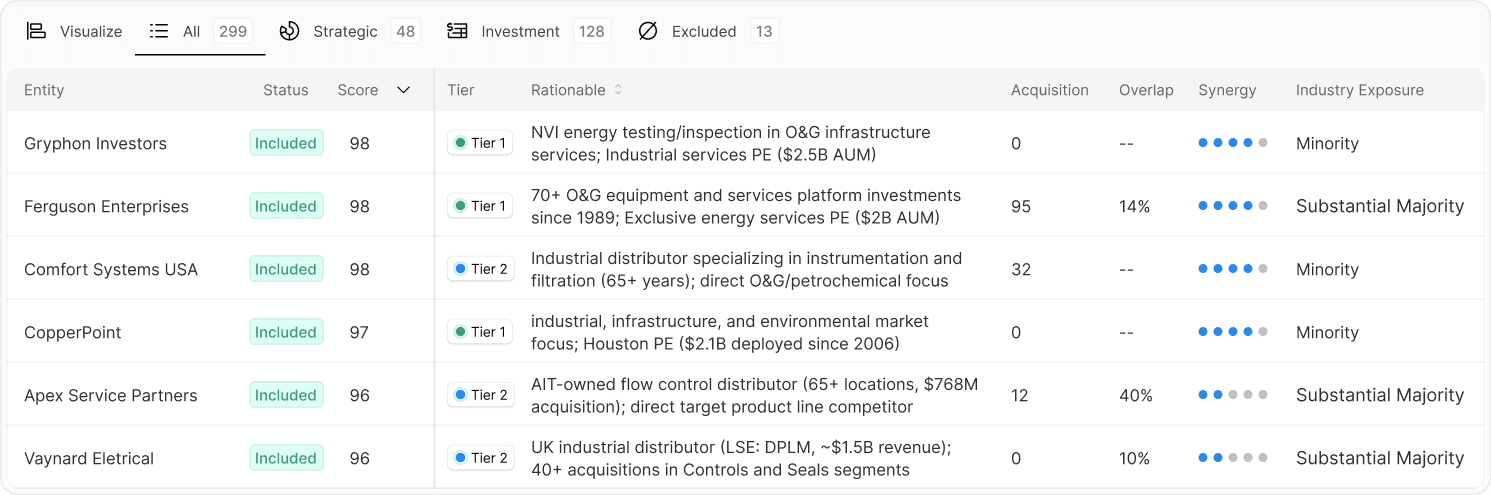Switch to the Excluded tab
Viewport: 1491px width, 495px height.
click(x=704, y=31)
